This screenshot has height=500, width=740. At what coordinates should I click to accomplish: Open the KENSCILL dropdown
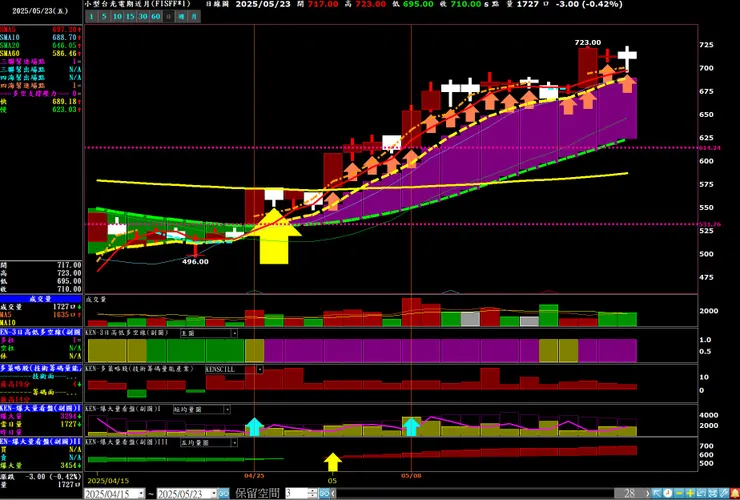pyautogui.click(x=260, y=369)
